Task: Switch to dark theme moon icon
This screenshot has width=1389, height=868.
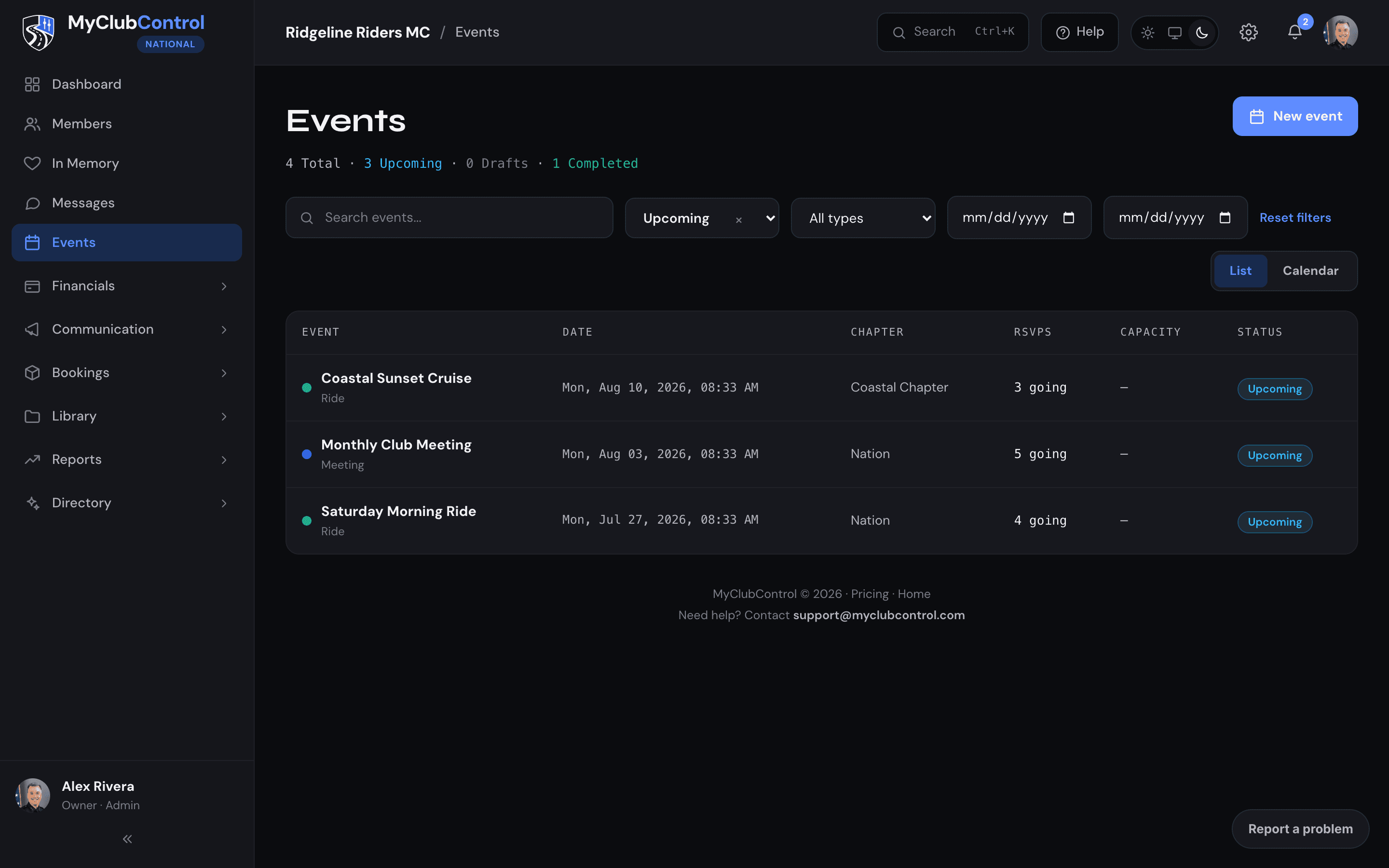Action: click(x=1202, y=33)
